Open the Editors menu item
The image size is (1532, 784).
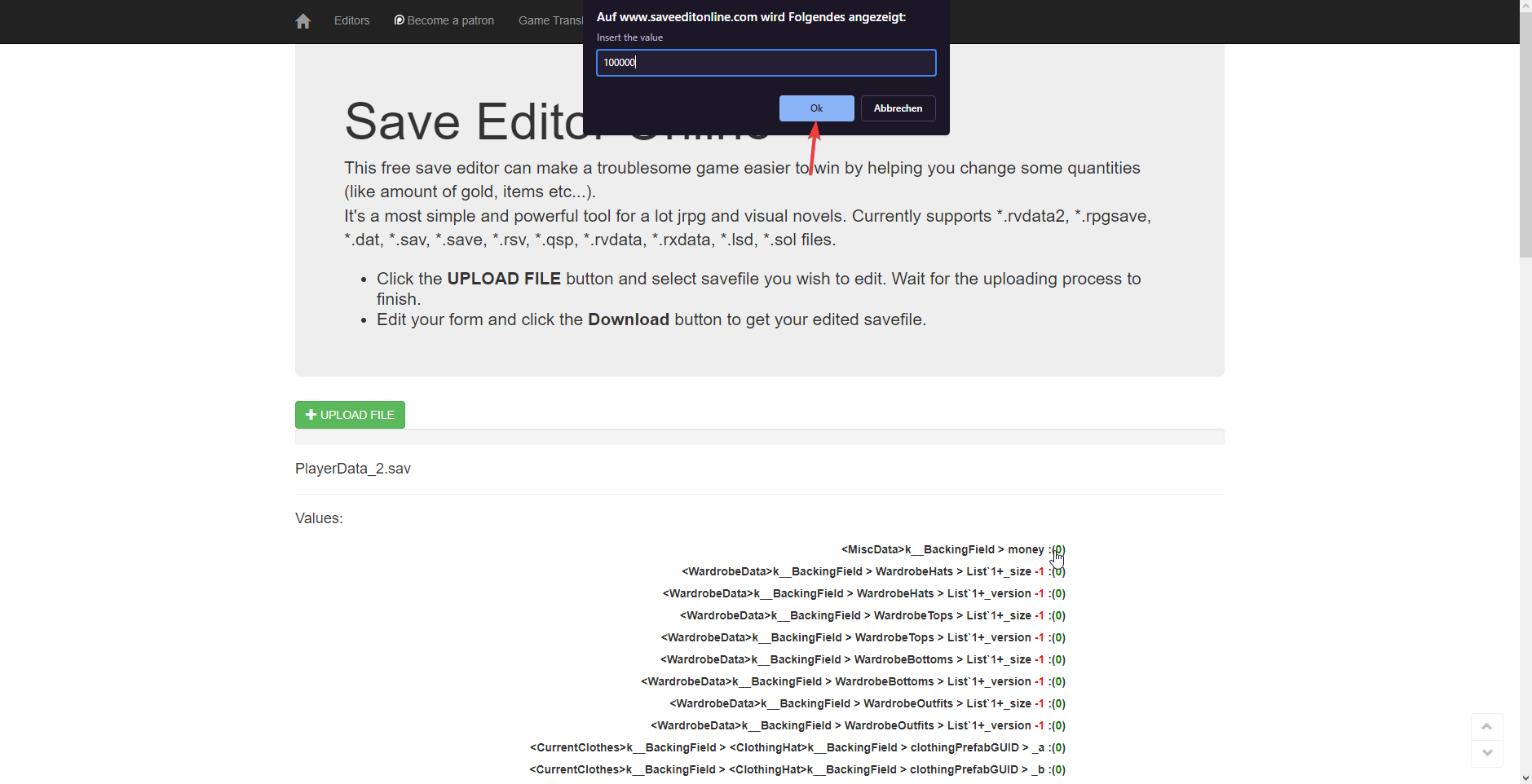351,21
